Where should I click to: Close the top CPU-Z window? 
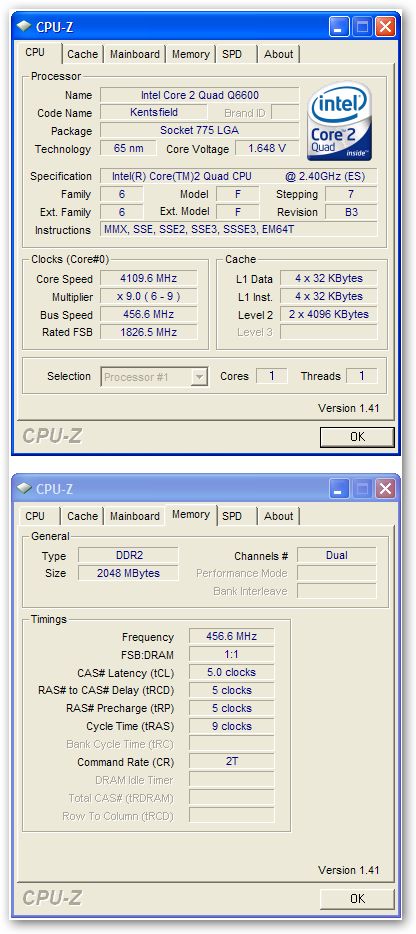pyautogui.click(x=386, y=26)
